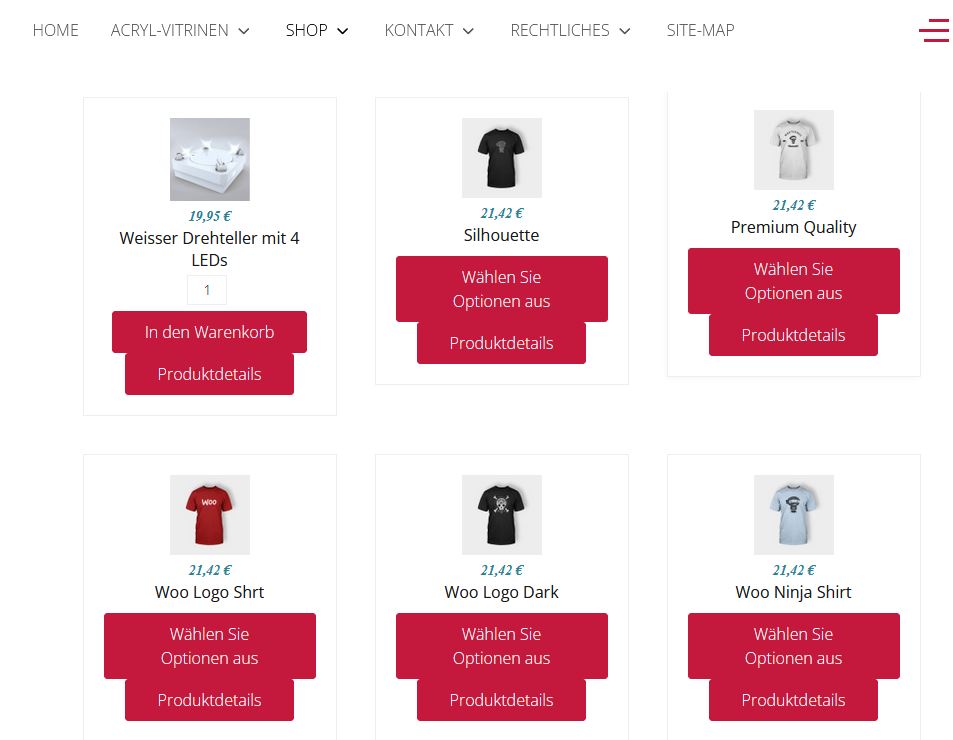The height and width of the screenshot is (740, 953).
Task: Focus the quantity field showing 1
Action: (x=207, y=290)
